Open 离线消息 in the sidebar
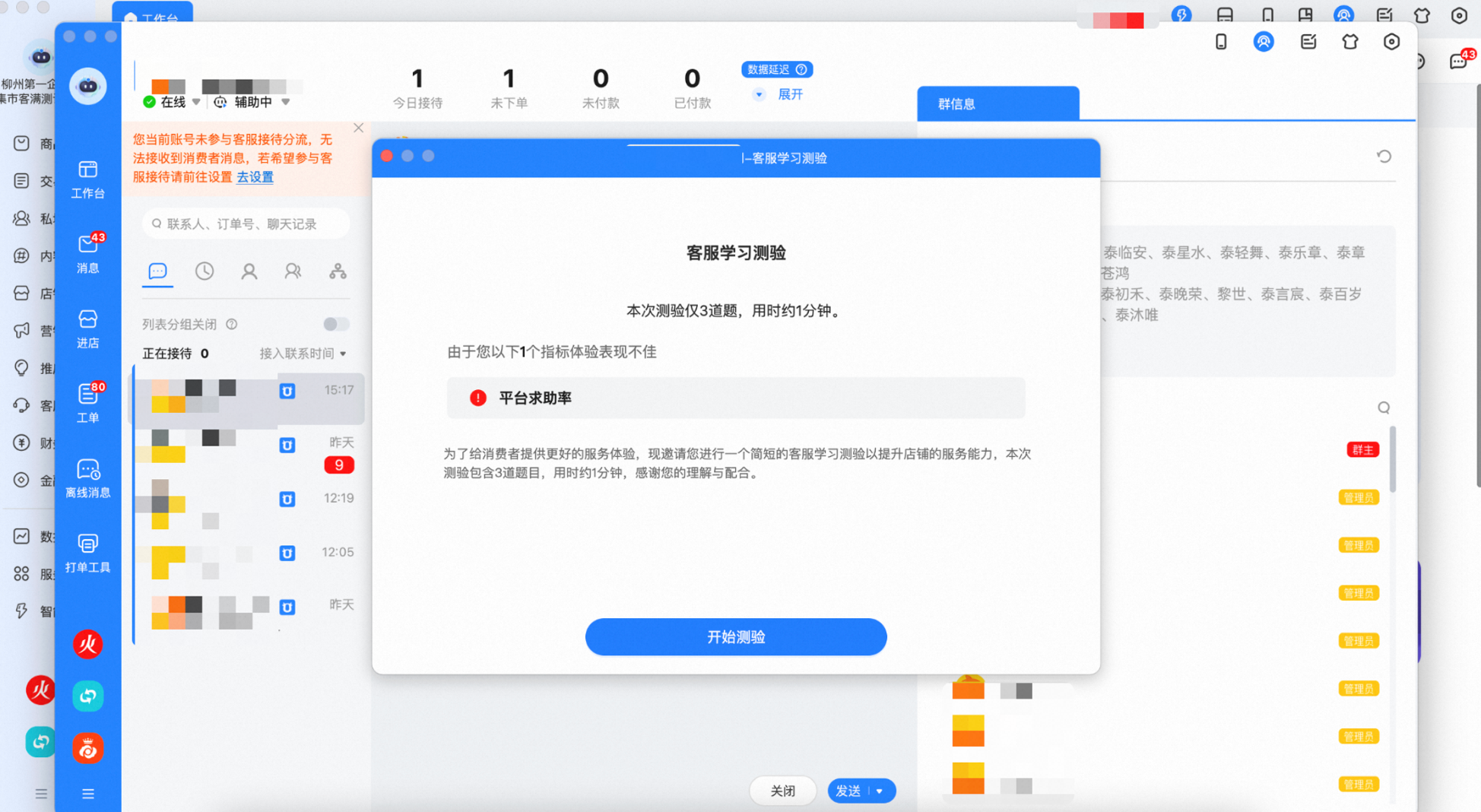The image size is (1481, 812). [x=87, y=478]
